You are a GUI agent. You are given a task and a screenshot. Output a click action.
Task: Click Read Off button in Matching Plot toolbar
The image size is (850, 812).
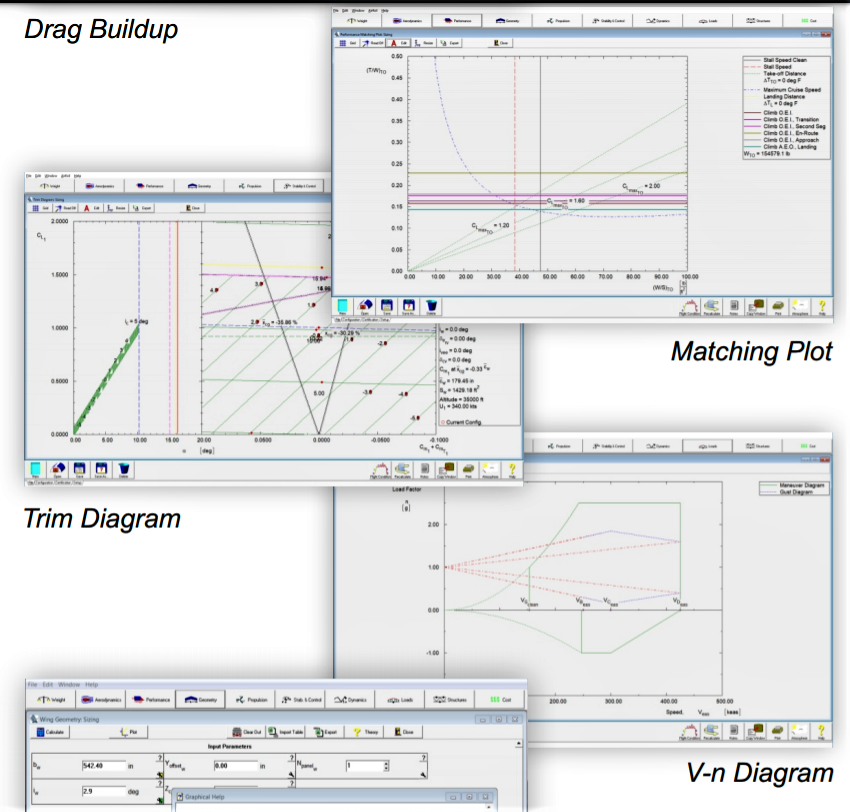[x=372, y=43]
